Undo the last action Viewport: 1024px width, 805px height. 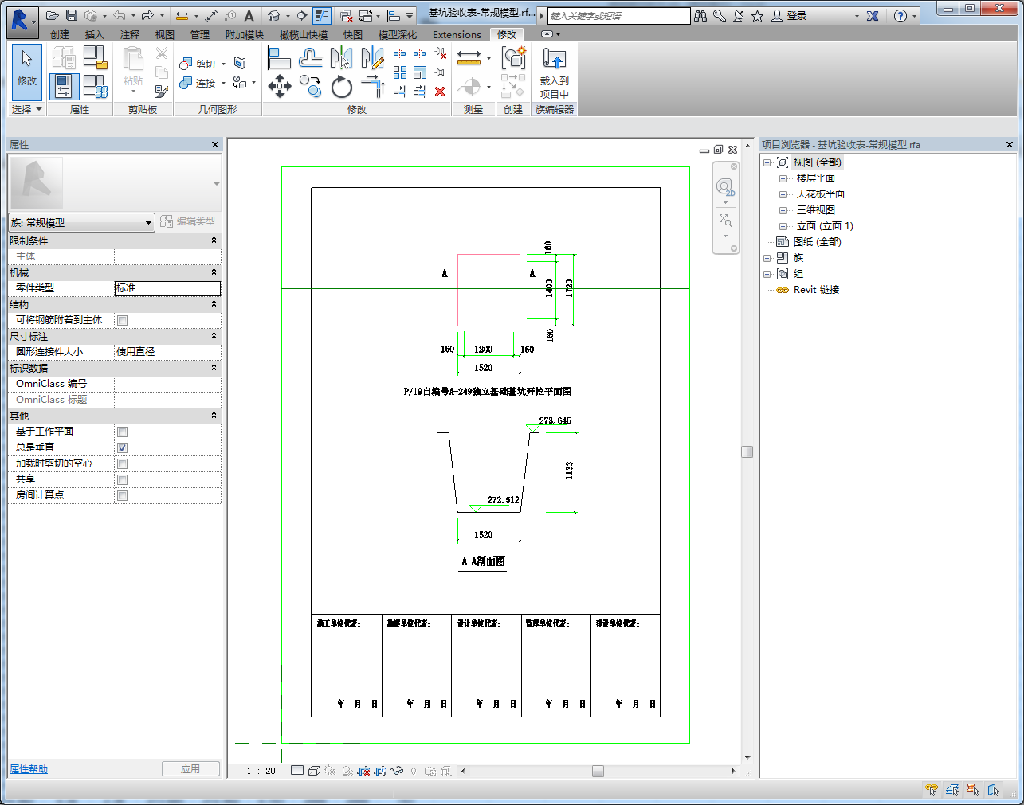(x=119, y=16)
